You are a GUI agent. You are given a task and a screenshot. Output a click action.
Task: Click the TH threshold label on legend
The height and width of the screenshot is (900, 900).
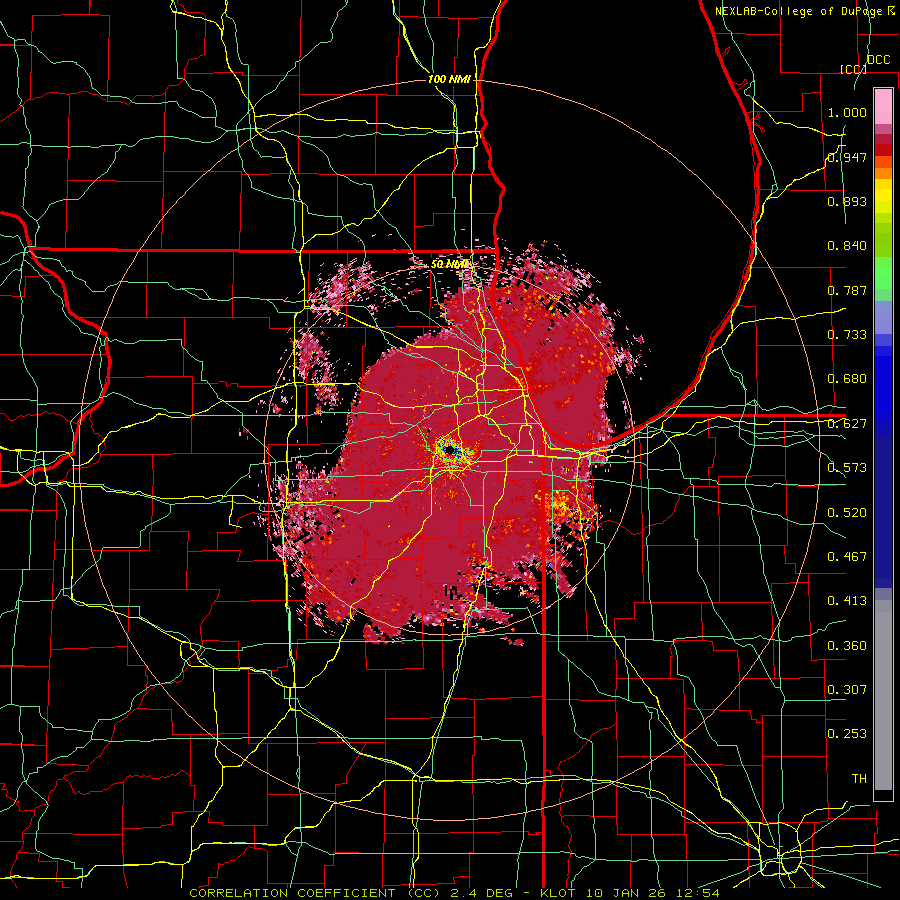(x=859, y=779)
